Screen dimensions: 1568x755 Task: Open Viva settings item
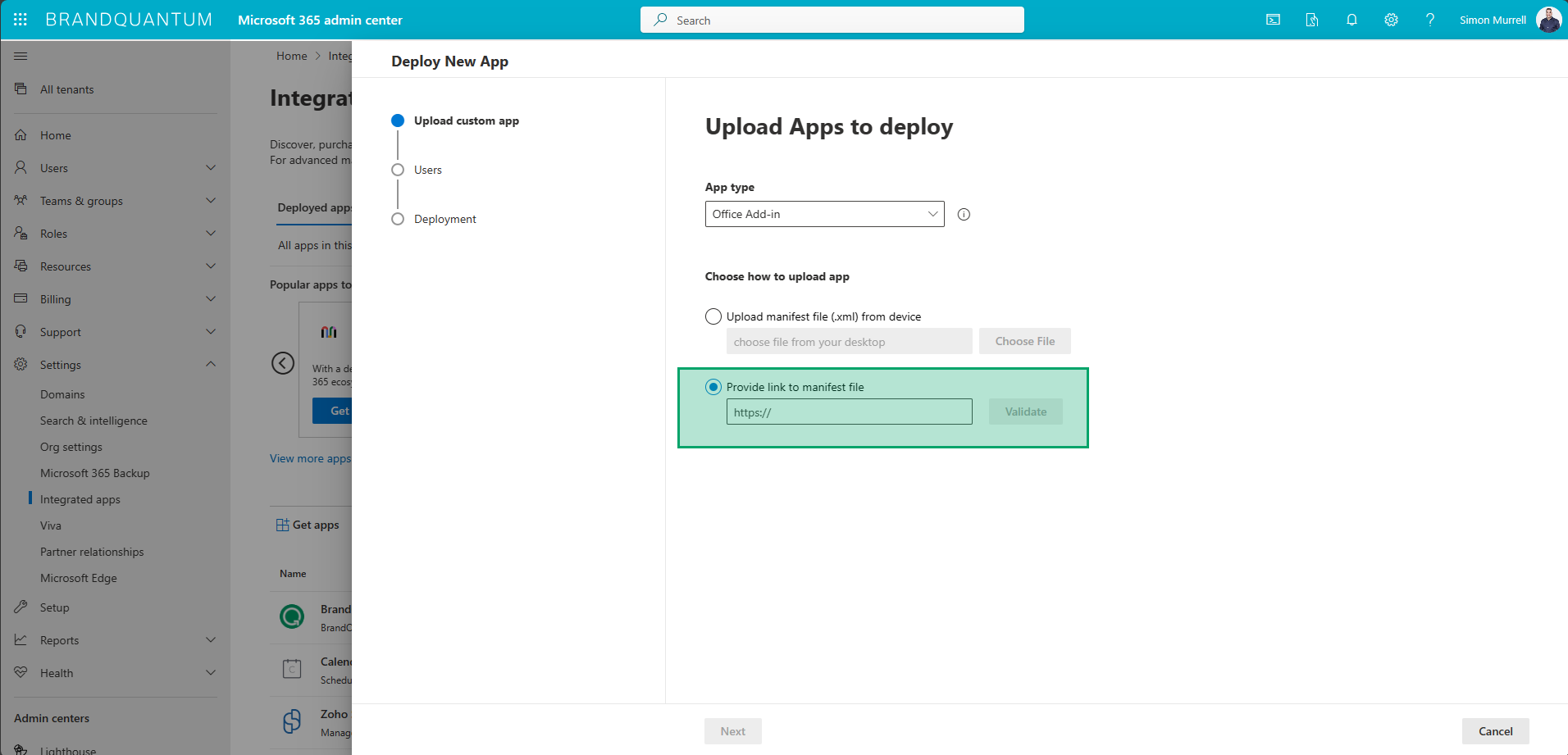tap(51, 525)
